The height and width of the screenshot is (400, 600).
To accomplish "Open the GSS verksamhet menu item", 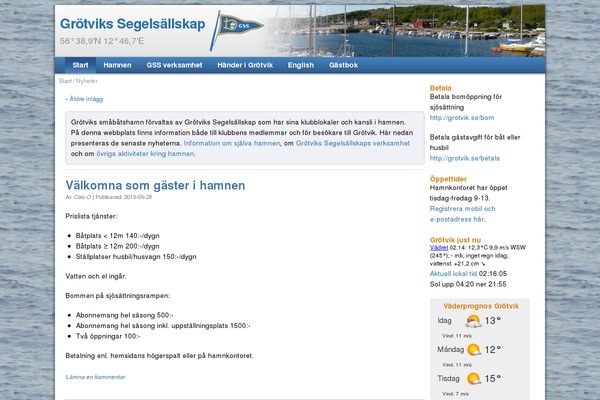I will [x=174, y=65].
